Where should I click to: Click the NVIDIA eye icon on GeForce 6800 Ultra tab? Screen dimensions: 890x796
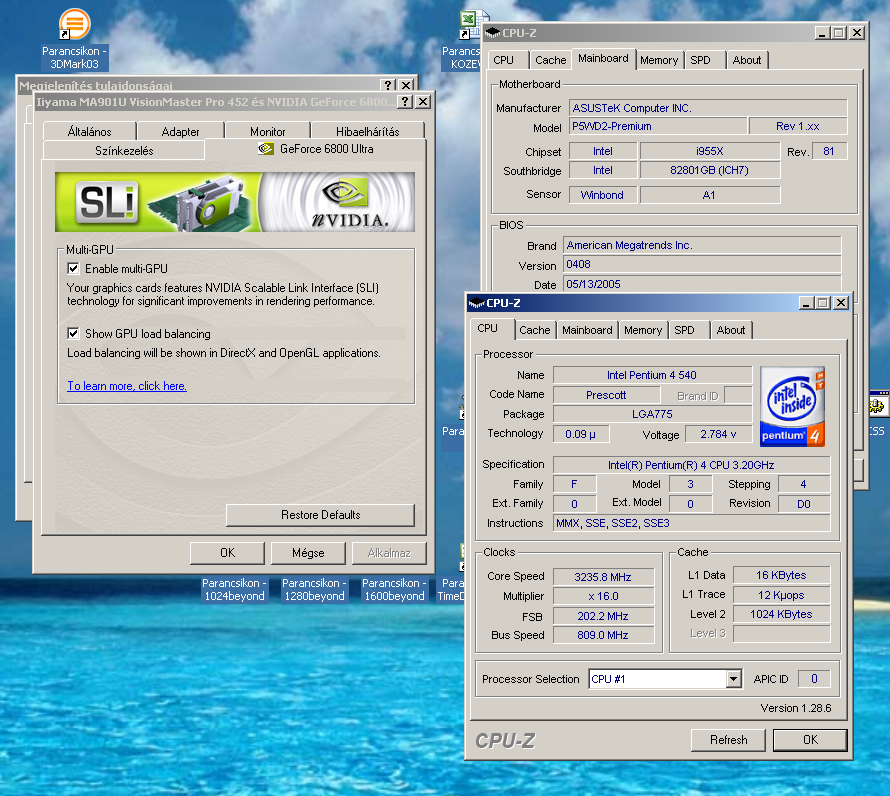click(266, 149)
